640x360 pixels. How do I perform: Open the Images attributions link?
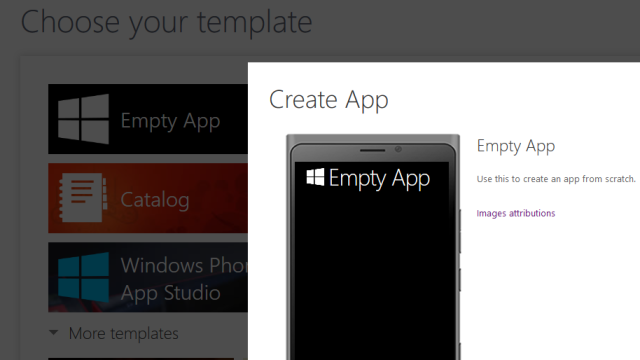516,213
